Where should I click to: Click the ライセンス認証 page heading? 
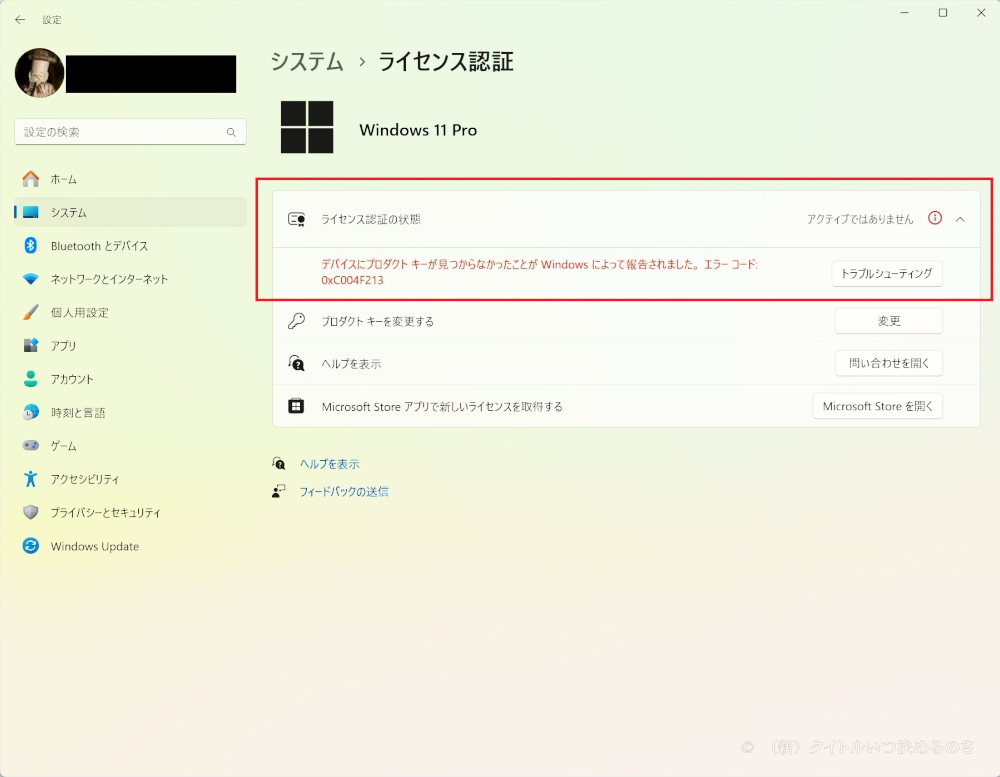pyautogui.click(x=446, y=62)
